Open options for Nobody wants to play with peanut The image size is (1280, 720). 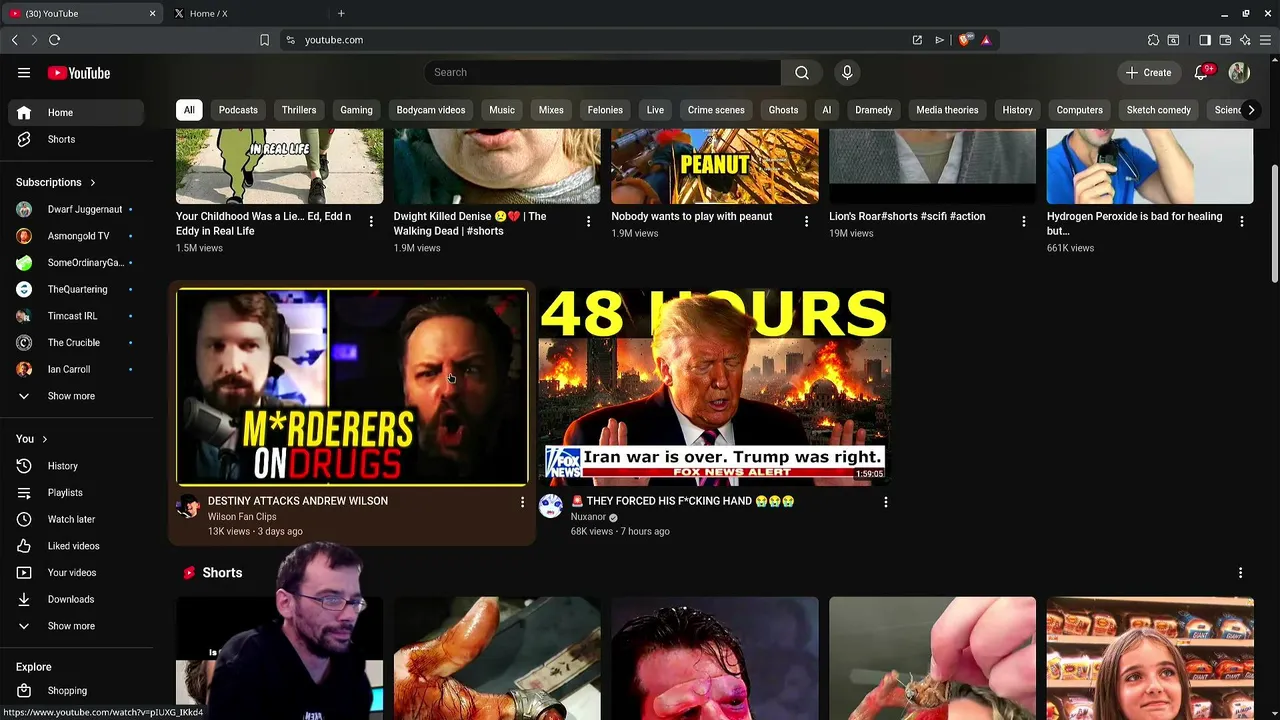point(806,221)
